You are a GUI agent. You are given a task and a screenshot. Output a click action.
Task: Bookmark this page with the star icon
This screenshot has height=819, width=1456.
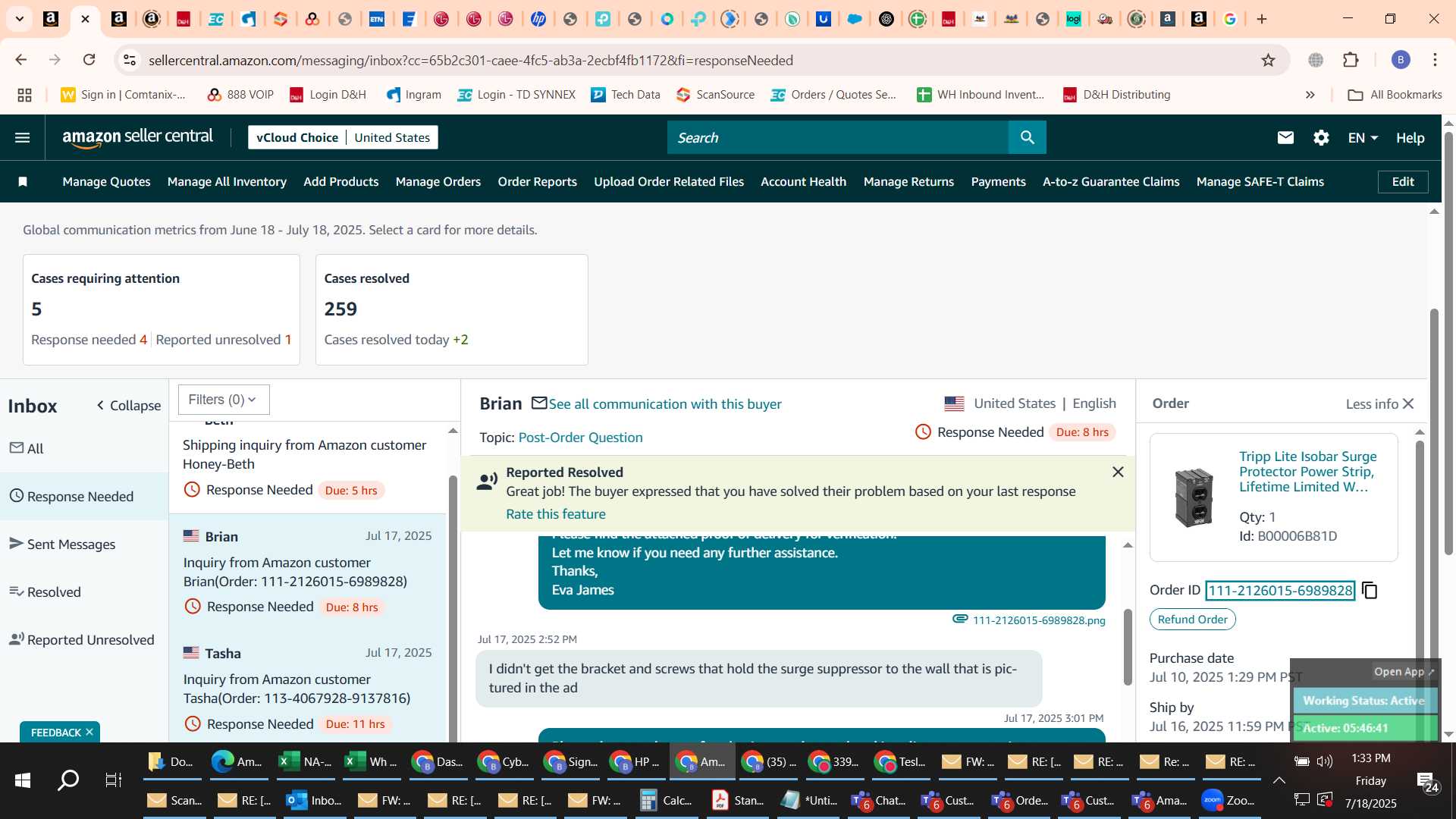[1268, 60]
